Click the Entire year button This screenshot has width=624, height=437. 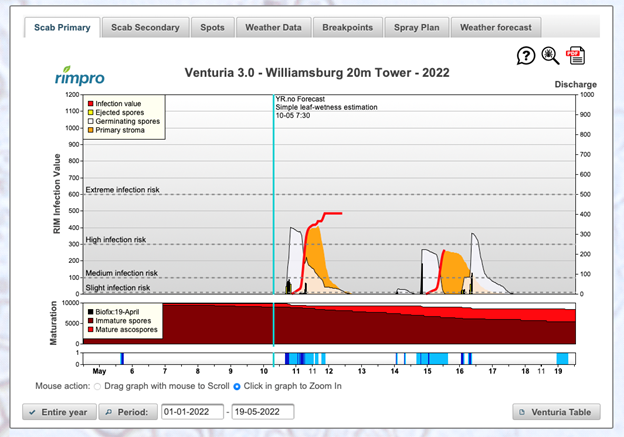[60, 411]
